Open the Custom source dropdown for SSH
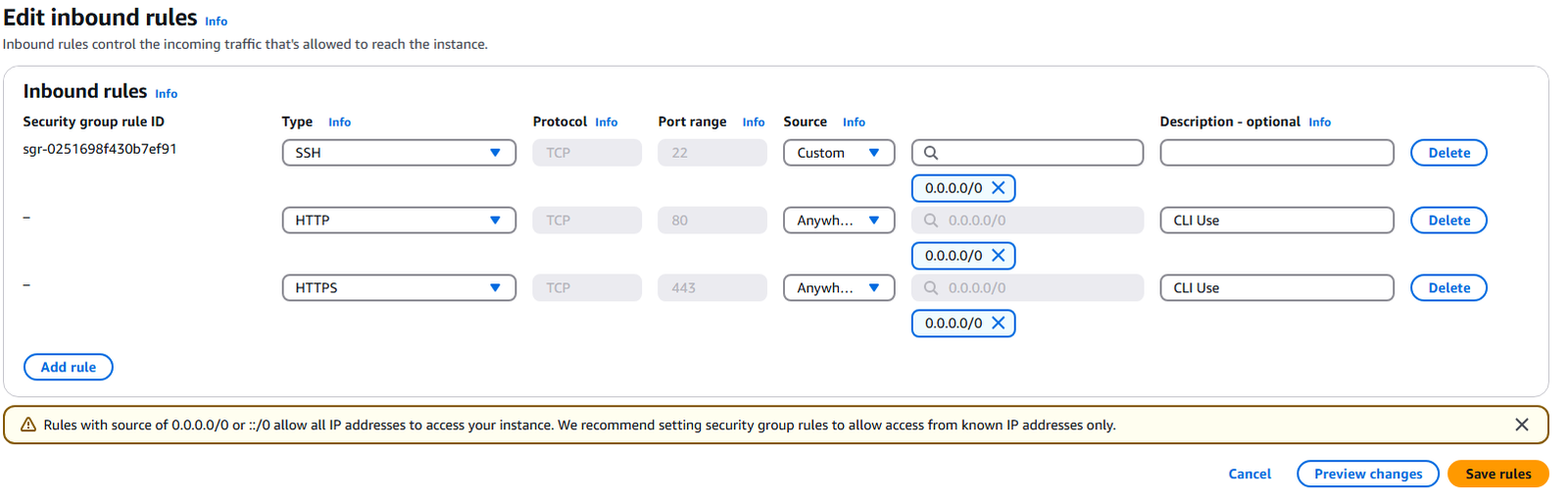The image size is (1568, 499). pos(839,153)
